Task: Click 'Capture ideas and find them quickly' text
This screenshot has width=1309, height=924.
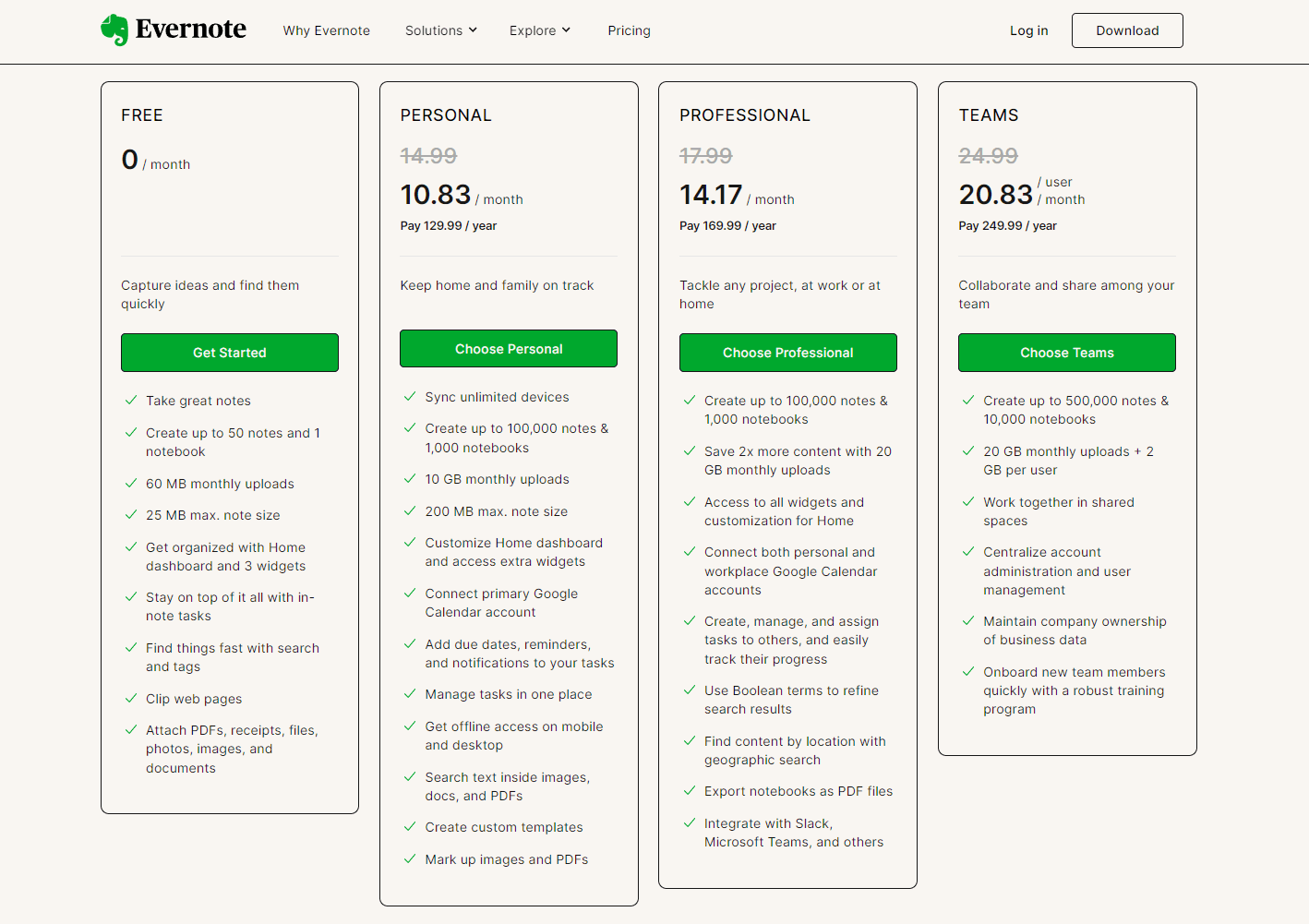Action: tap(210, 294)
